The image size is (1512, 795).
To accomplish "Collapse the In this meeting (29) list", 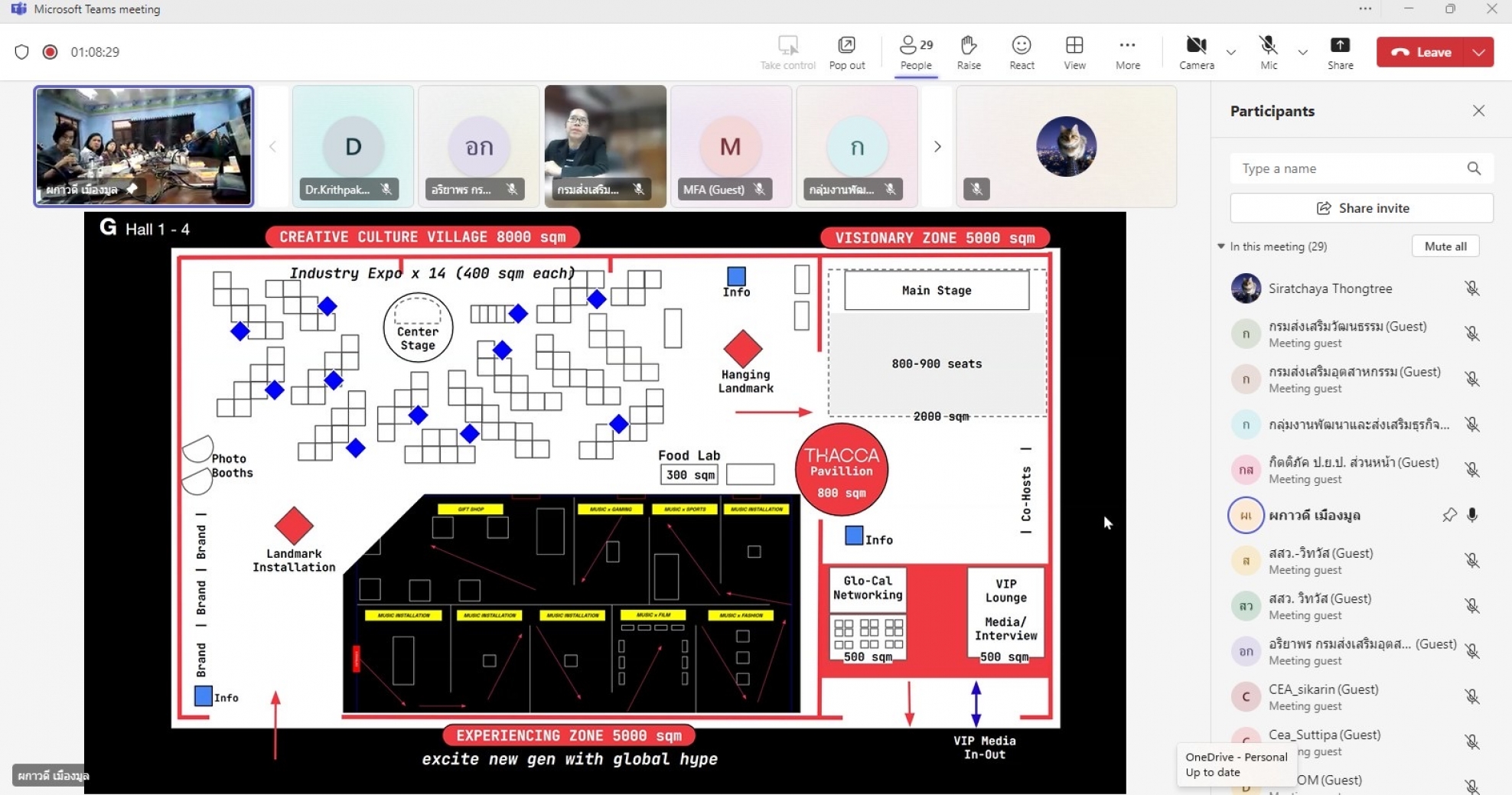I will 1221,246.
